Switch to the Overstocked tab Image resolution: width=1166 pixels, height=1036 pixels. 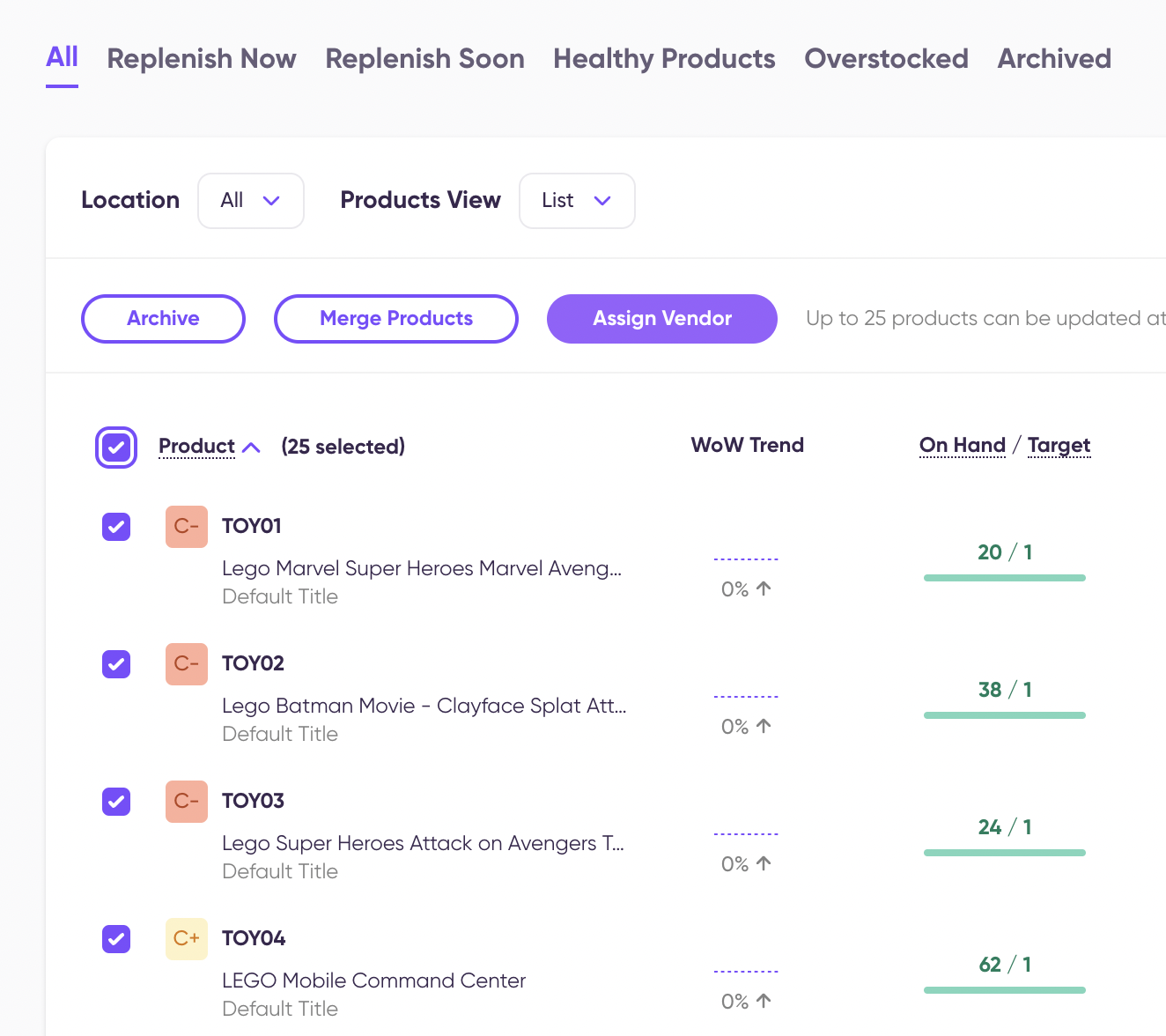point(886,59)
